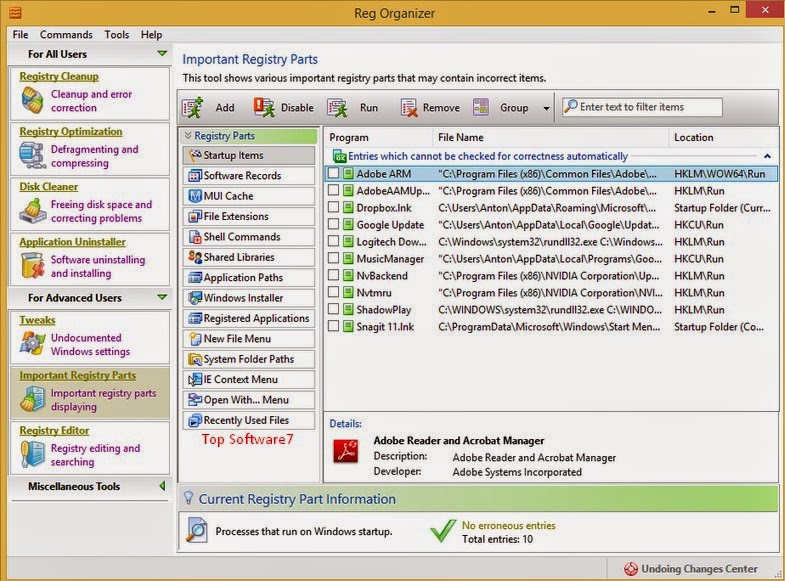The height and width of the screenshot is (581, 785).
Task: Check the Snagit 11.lnk checkbox
Action: pyautogui.click(x=333, y=327)
